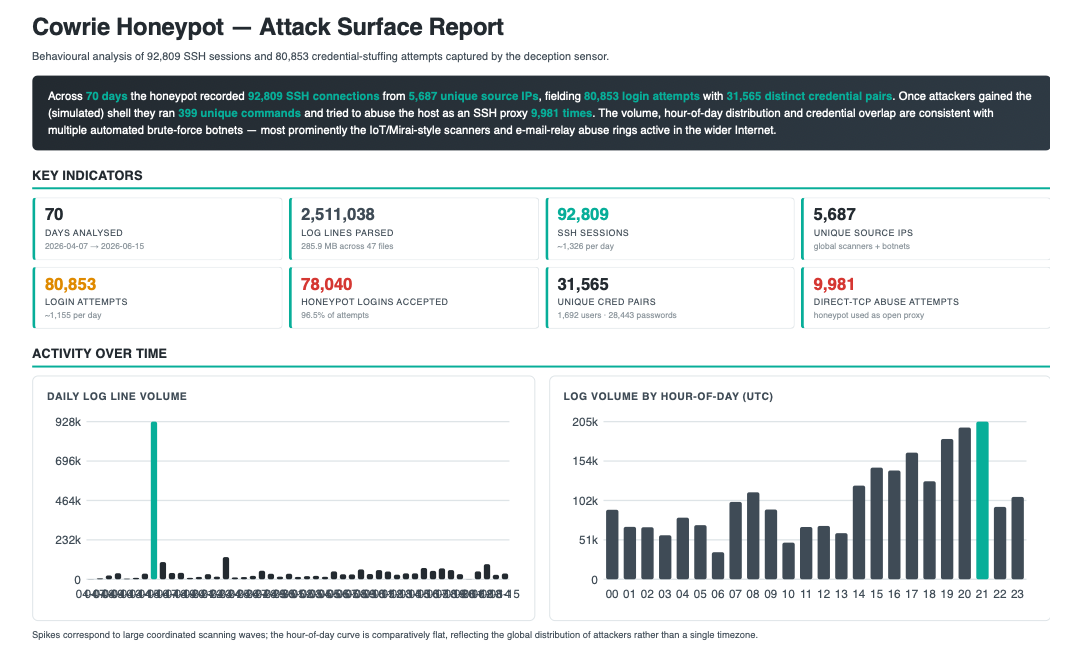Click "1,692 users · 28,443 passwords" caption
This screenshot has width=1084, height=665.
(617, 315)
